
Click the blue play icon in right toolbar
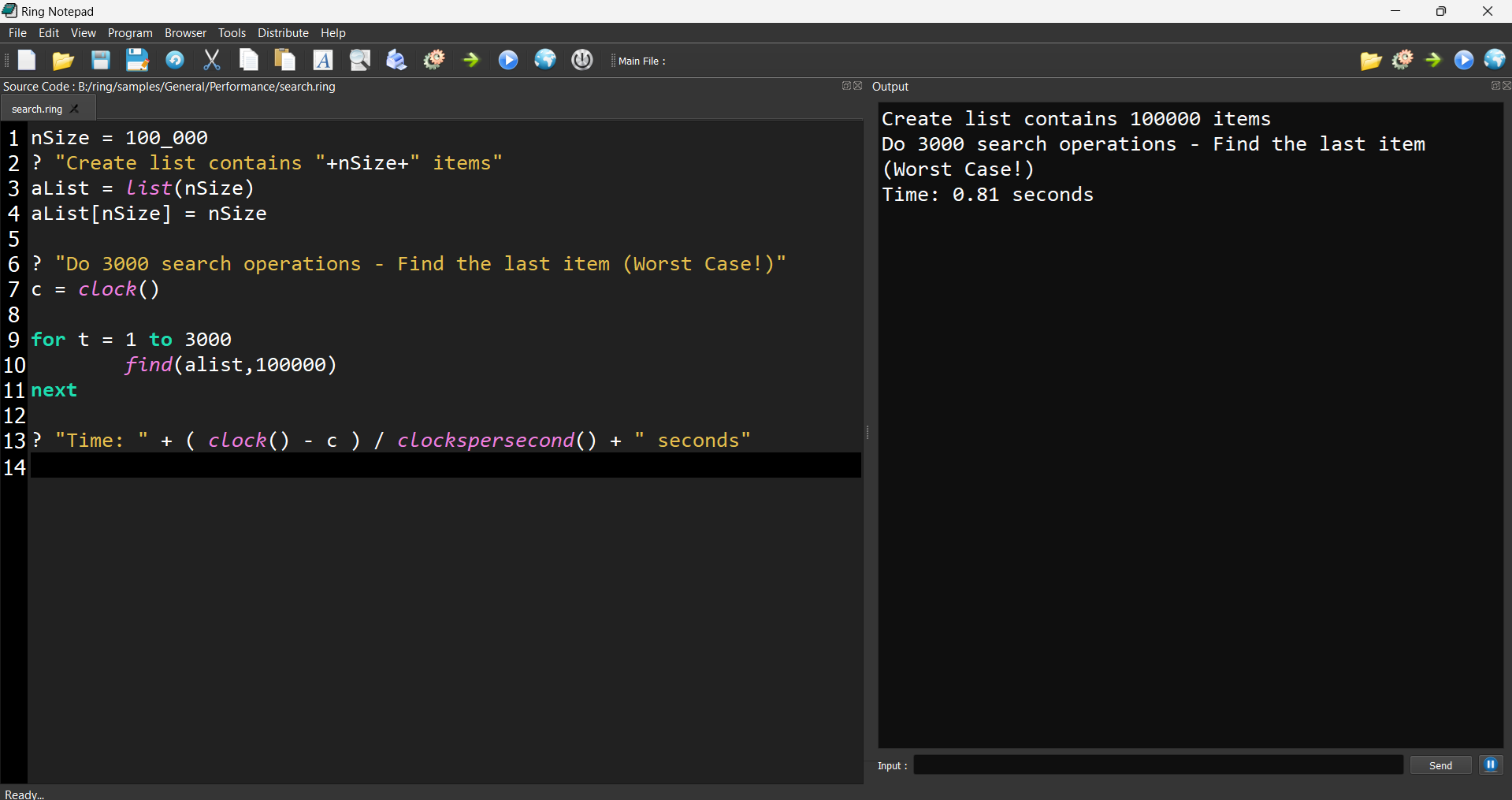pos(1464,60)
